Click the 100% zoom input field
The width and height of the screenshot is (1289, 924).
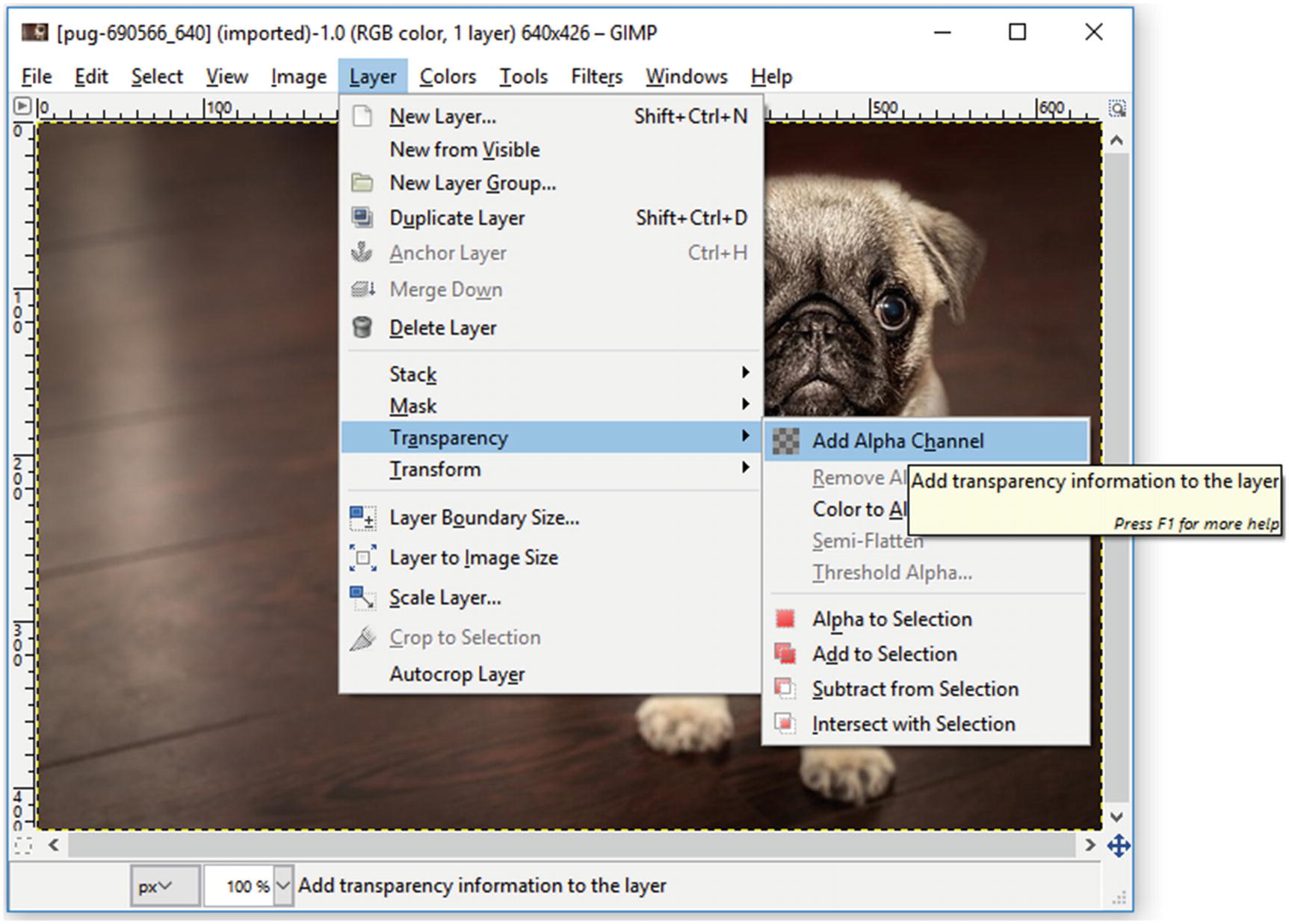click(239, 886)
